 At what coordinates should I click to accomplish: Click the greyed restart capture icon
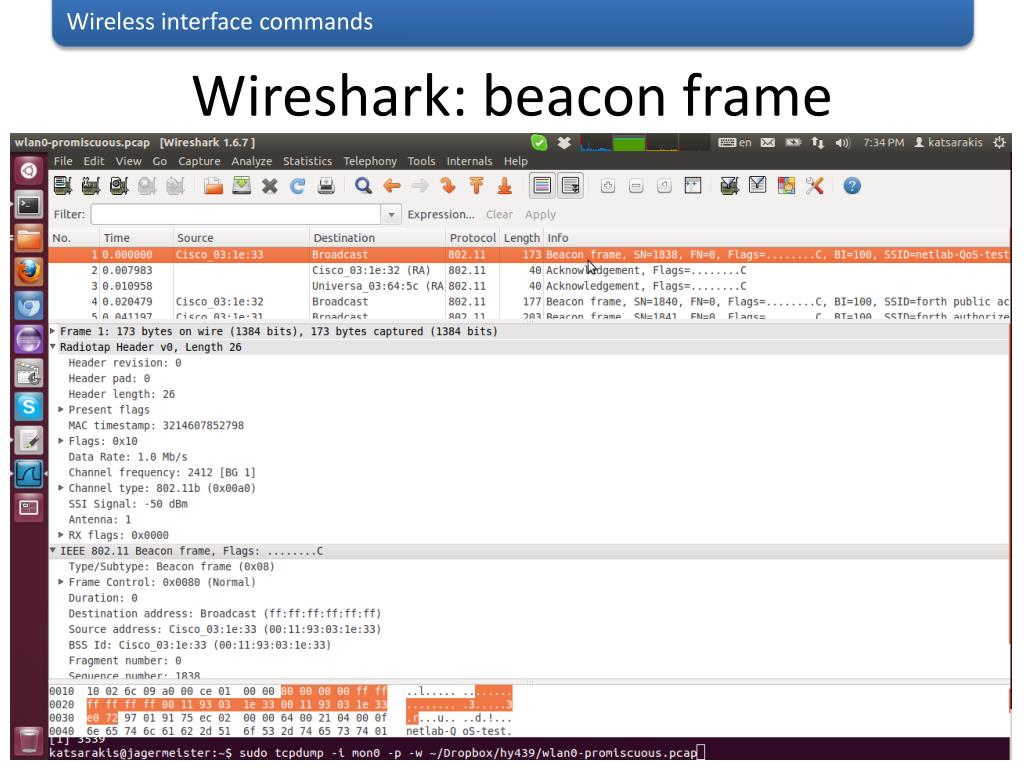(x=175, y=186)
